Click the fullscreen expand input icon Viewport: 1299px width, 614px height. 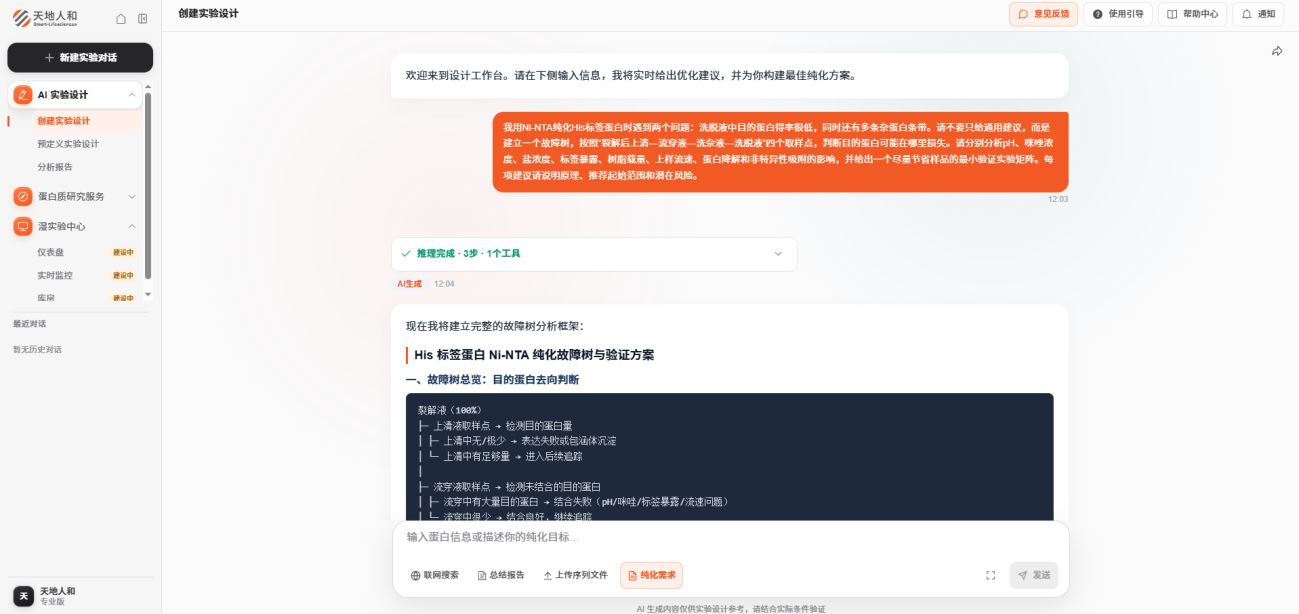pyautogui.click(x=990, y=575)
